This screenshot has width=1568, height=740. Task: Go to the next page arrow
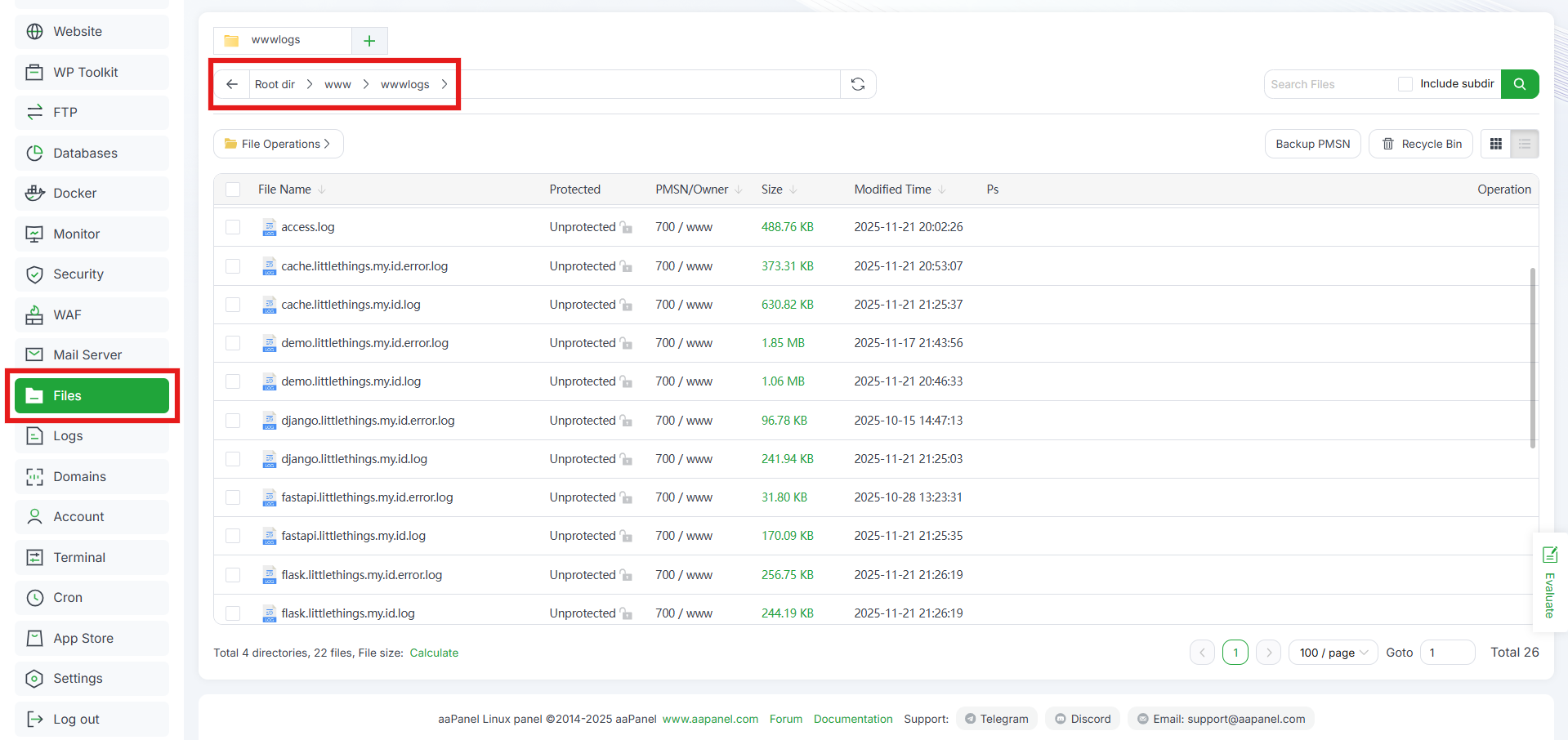(x=1268, y=653)
